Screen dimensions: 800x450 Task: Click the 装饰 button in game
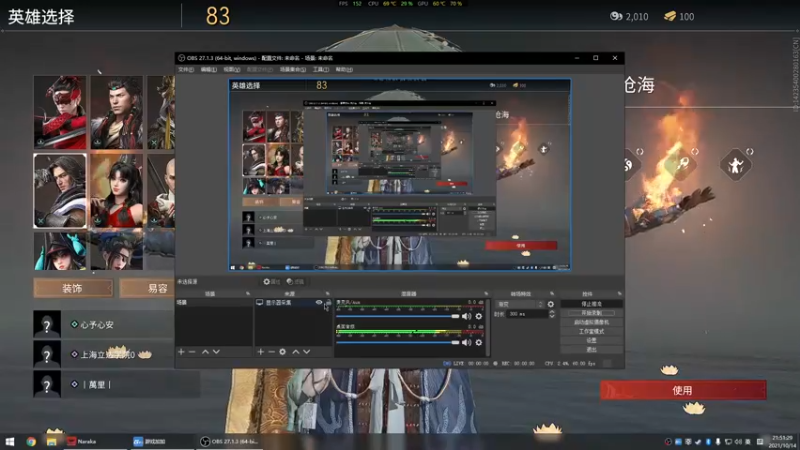(x=73, y=288)
